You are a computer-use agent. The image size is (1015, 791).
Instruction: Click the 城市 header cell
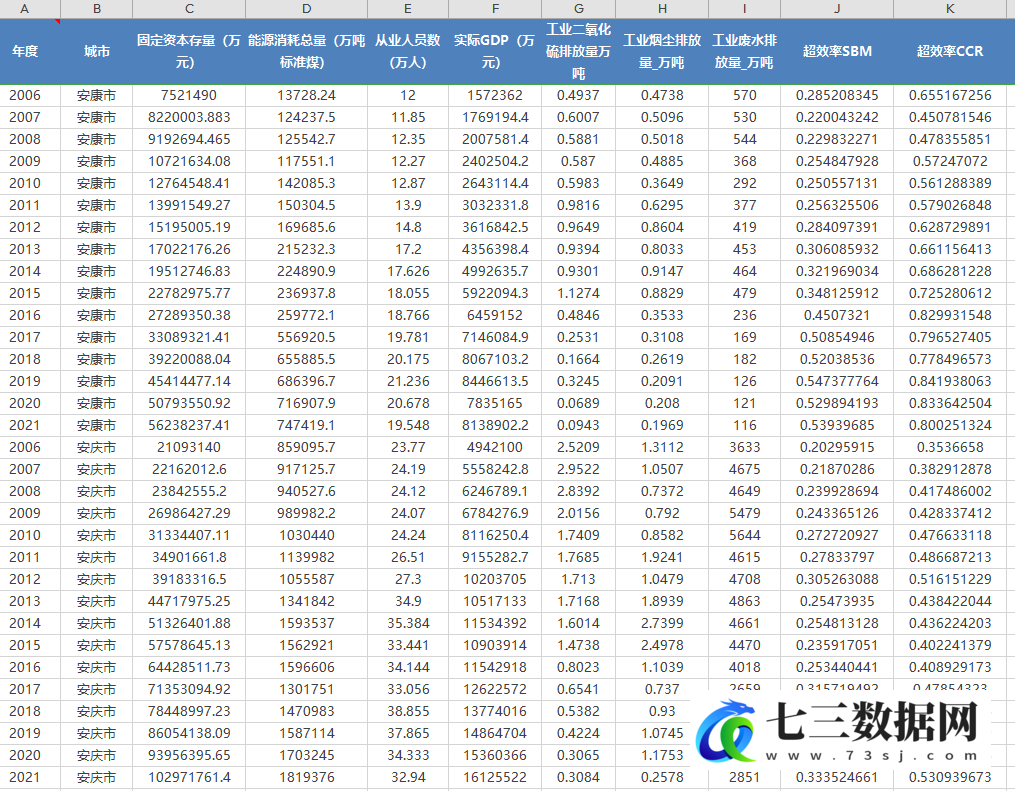[96, 51]
